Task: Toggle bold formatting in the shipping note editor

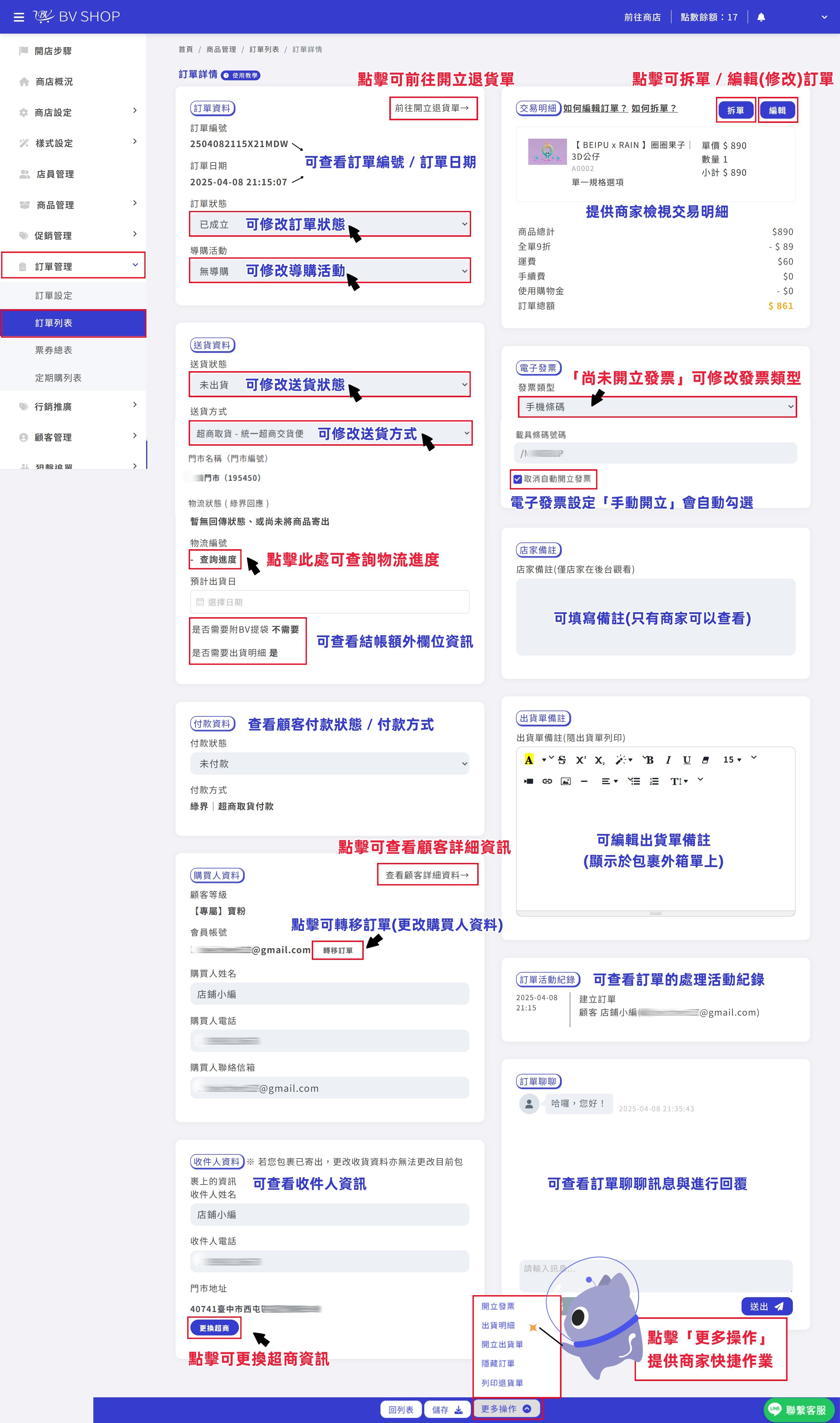Action: tap(649, 760)
